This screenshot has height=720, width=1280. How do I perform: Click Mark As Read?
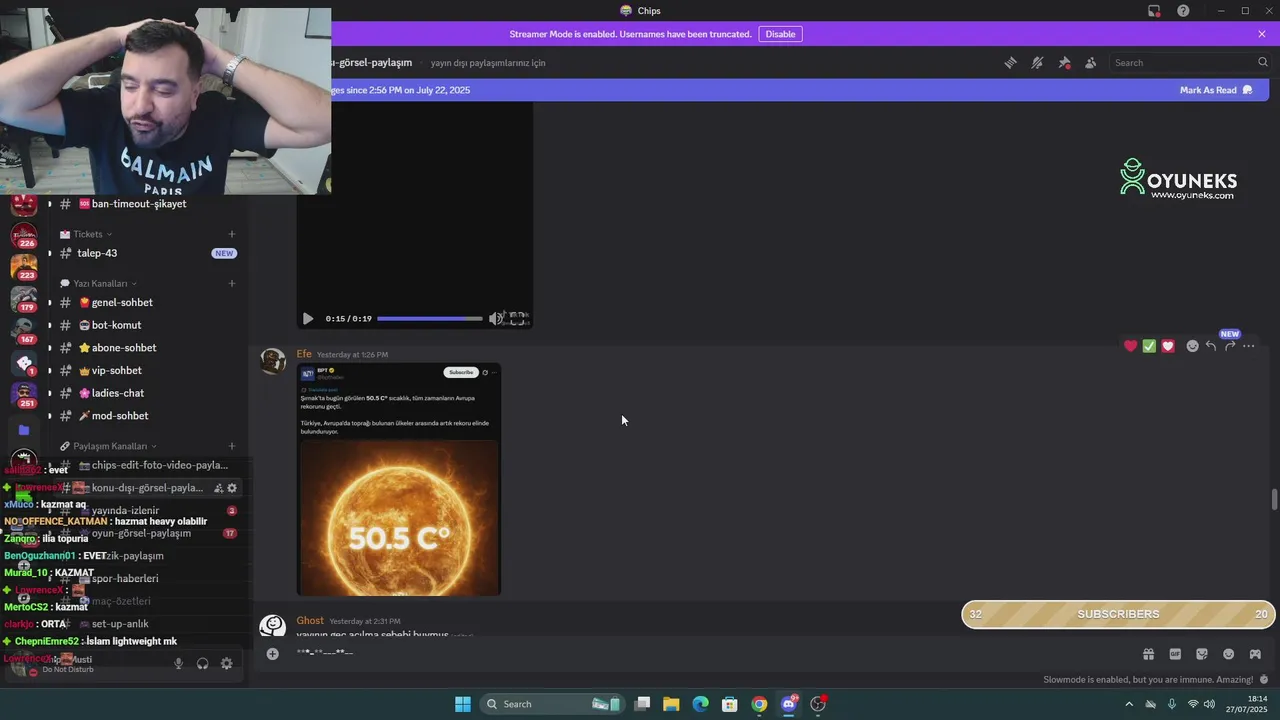click(1216, 90)
